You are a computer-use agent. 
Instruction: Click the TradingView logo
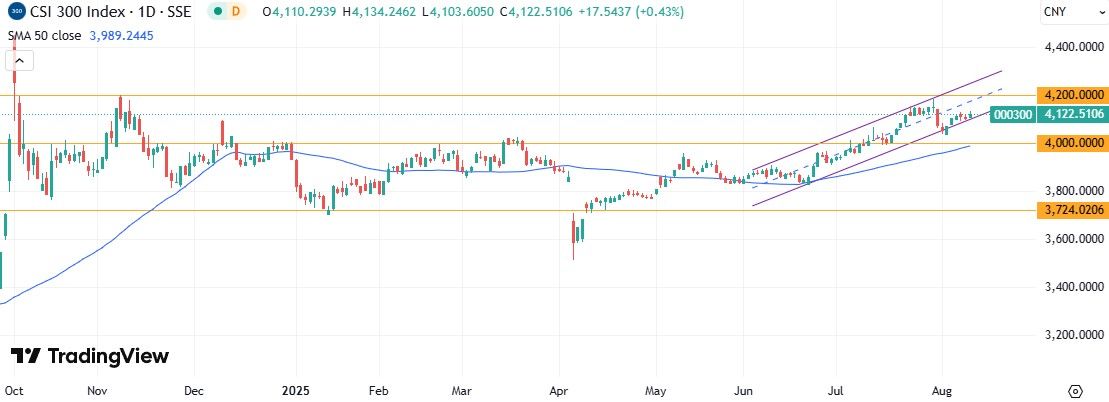pyautogui.click(x=90, y=356)
